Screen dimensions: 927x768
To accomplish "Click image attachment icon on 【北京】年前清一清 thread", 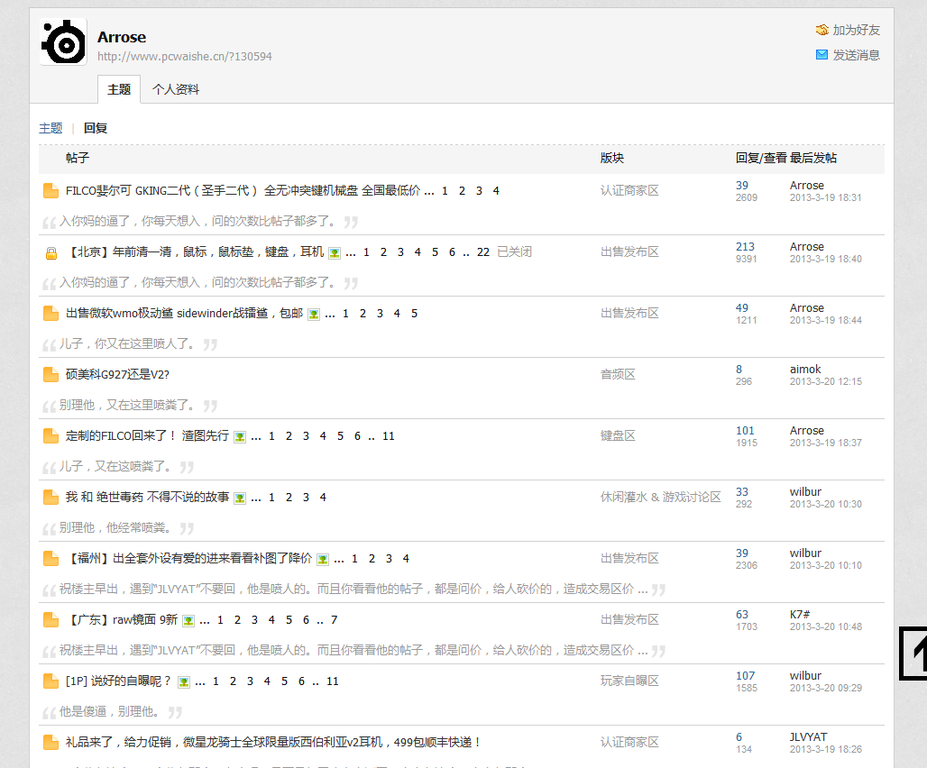I will (335, 253).
